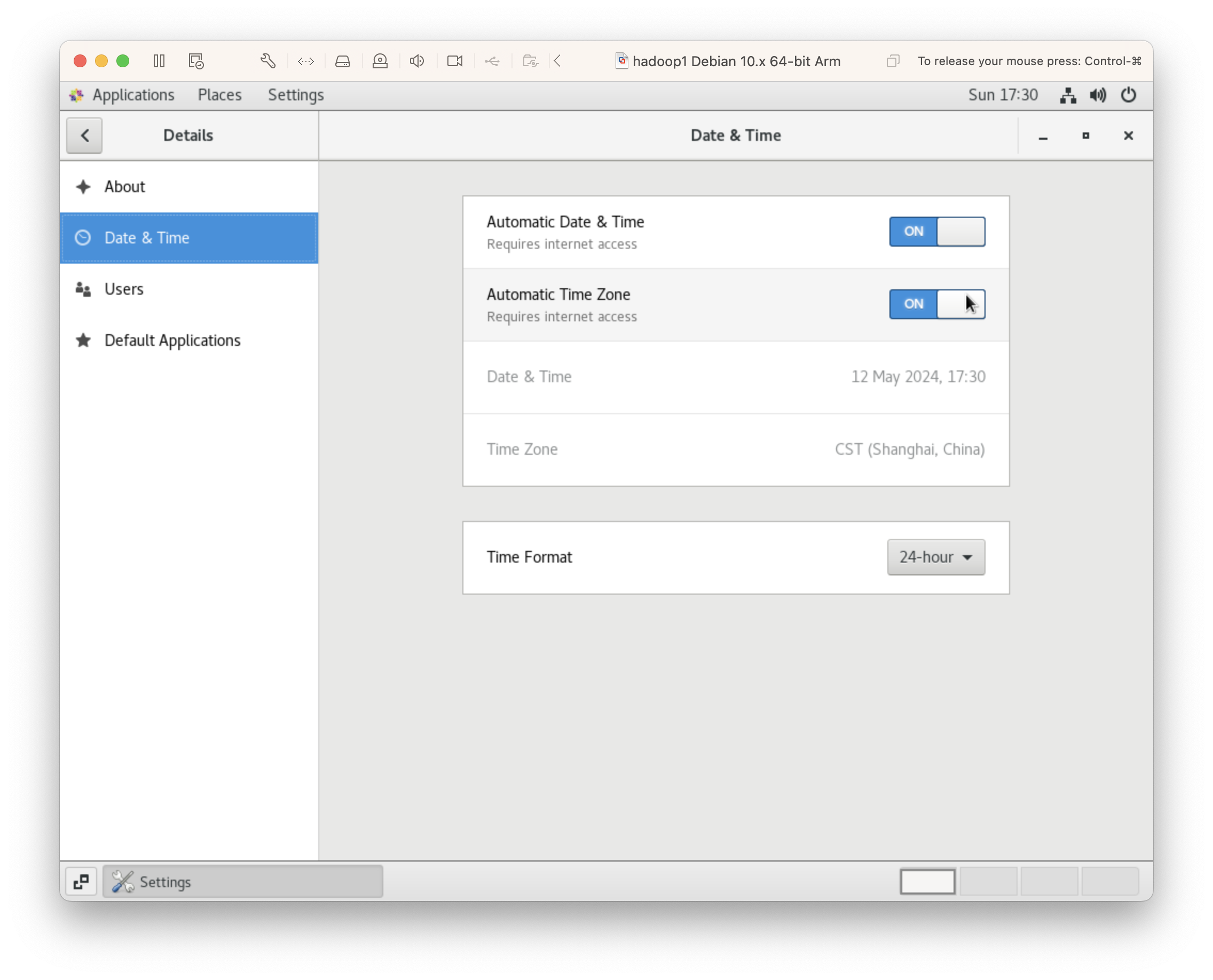
Task: Click the VM pause icon in the title bar
Action: (x=159, y=61)
